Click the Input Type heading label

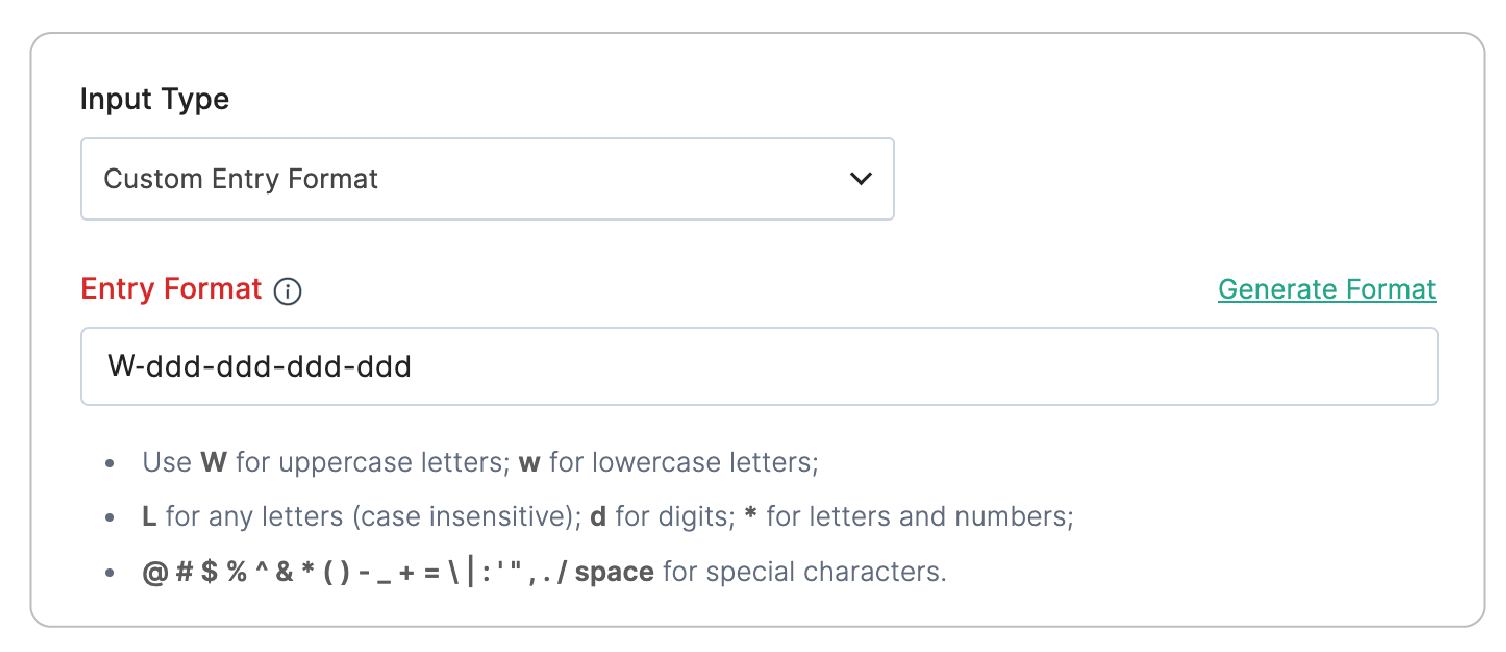(154, 99)
